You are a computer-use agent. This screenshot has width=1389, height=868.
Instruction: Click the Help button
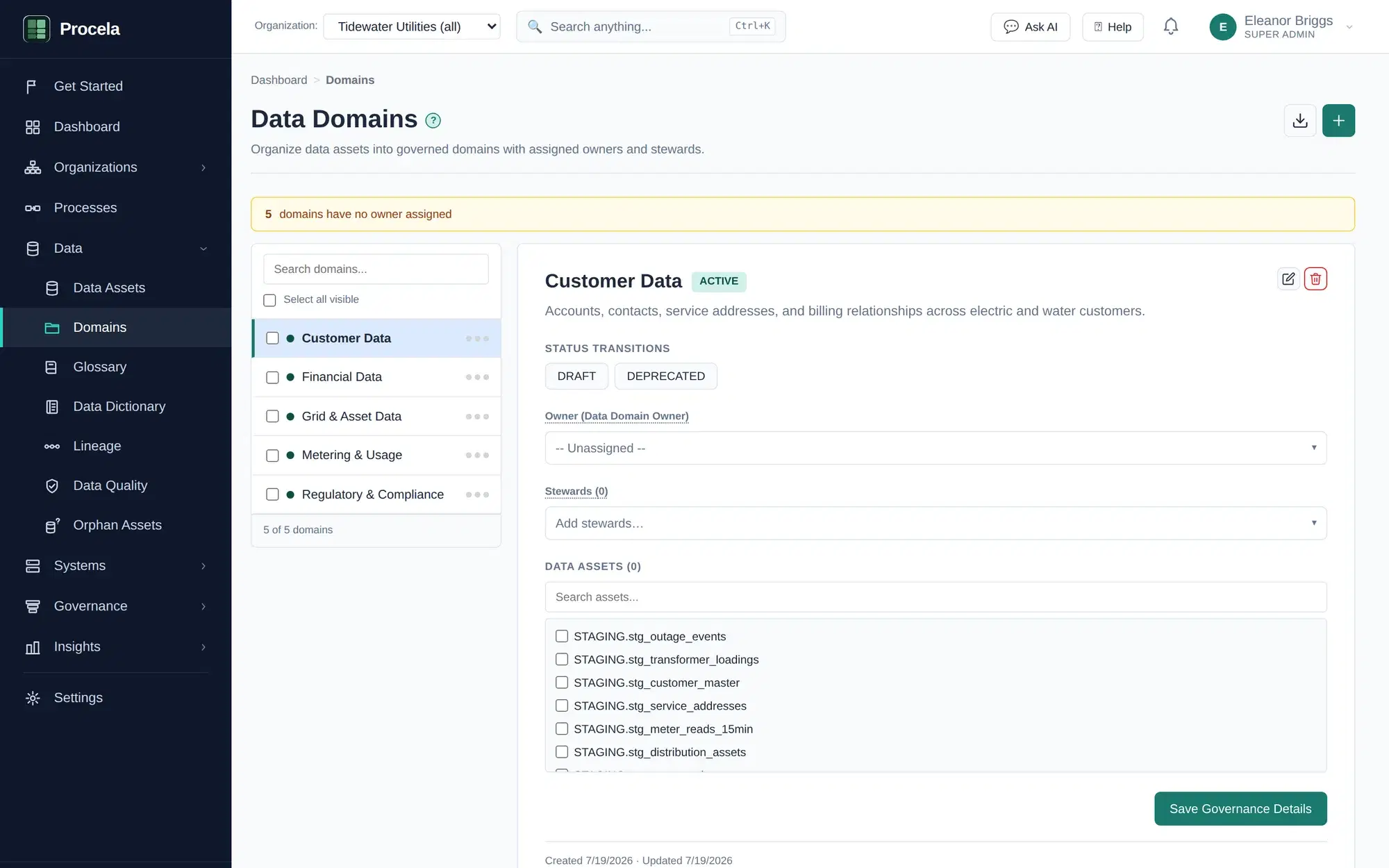click(x=1113, y=26)
